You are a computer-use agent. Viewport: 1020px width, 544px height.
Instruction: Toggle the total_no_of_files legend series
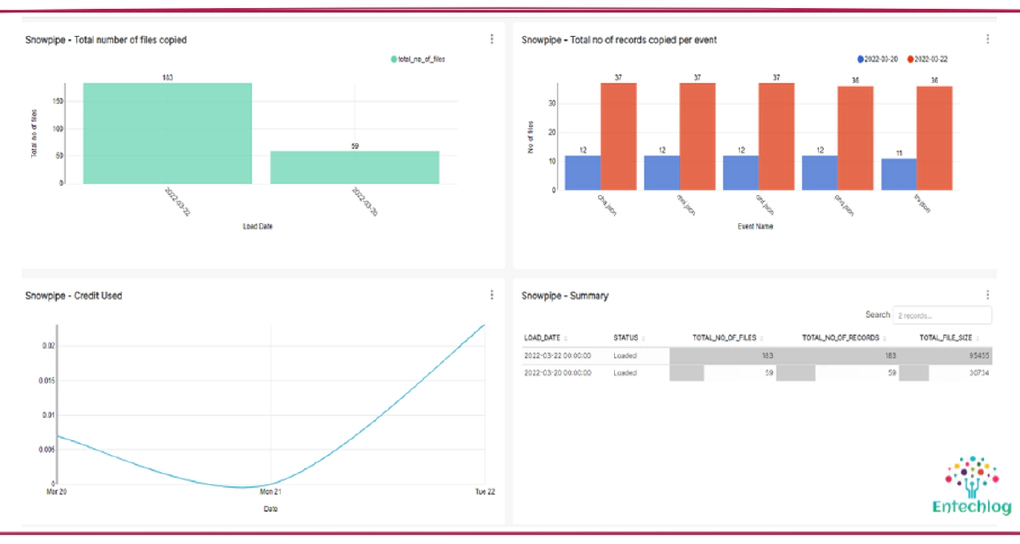click(417, 60)
